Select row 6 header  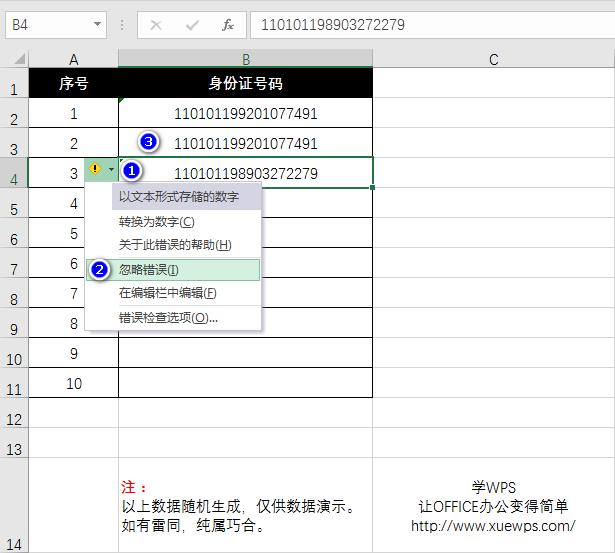tap(14, 233)
